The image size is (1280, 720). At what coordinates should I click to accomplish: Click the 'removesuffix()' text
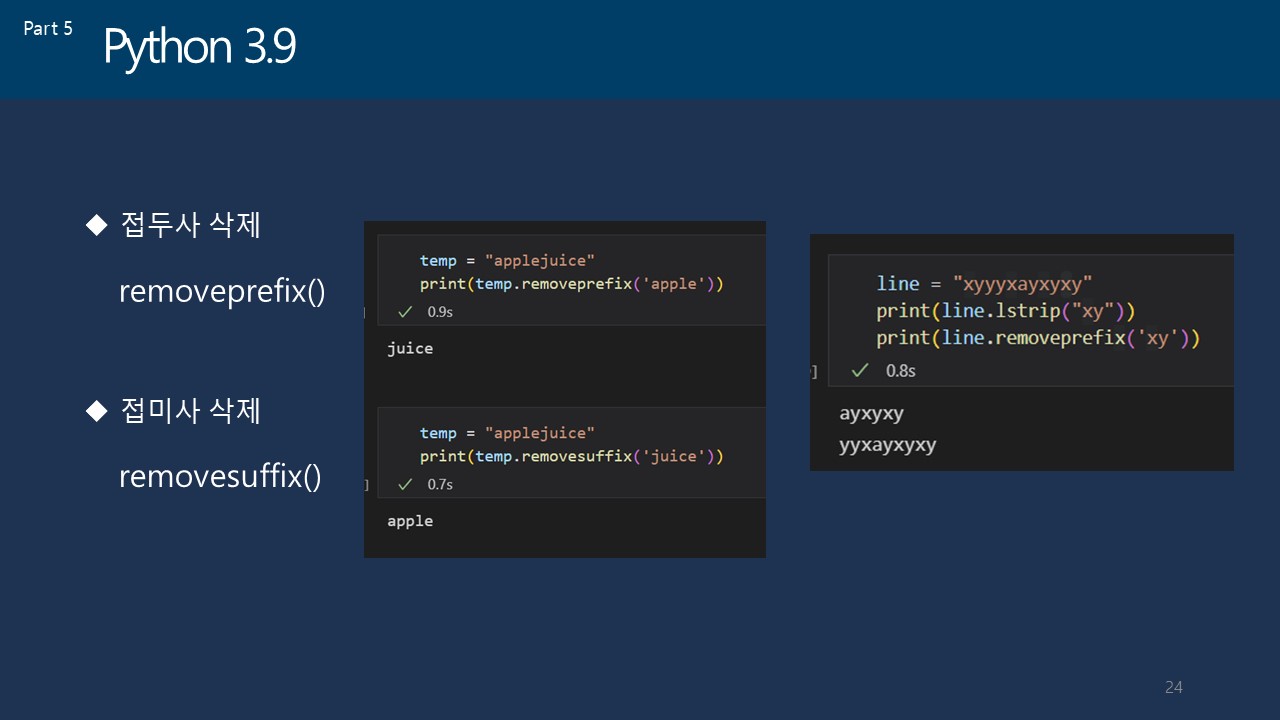click(x=220, y=477)
